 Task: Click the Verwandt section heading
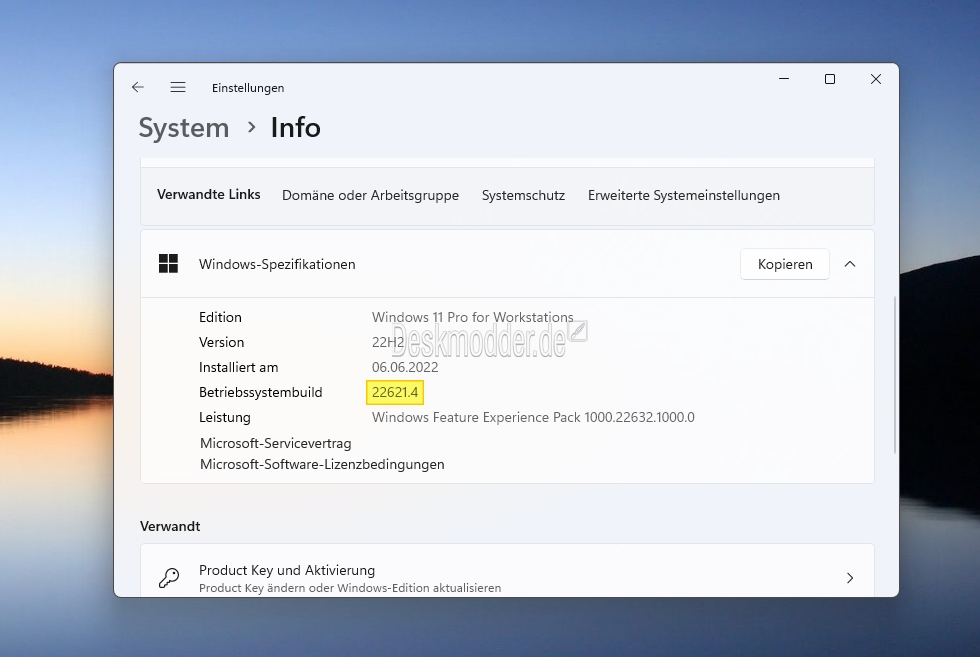(170, 526)
